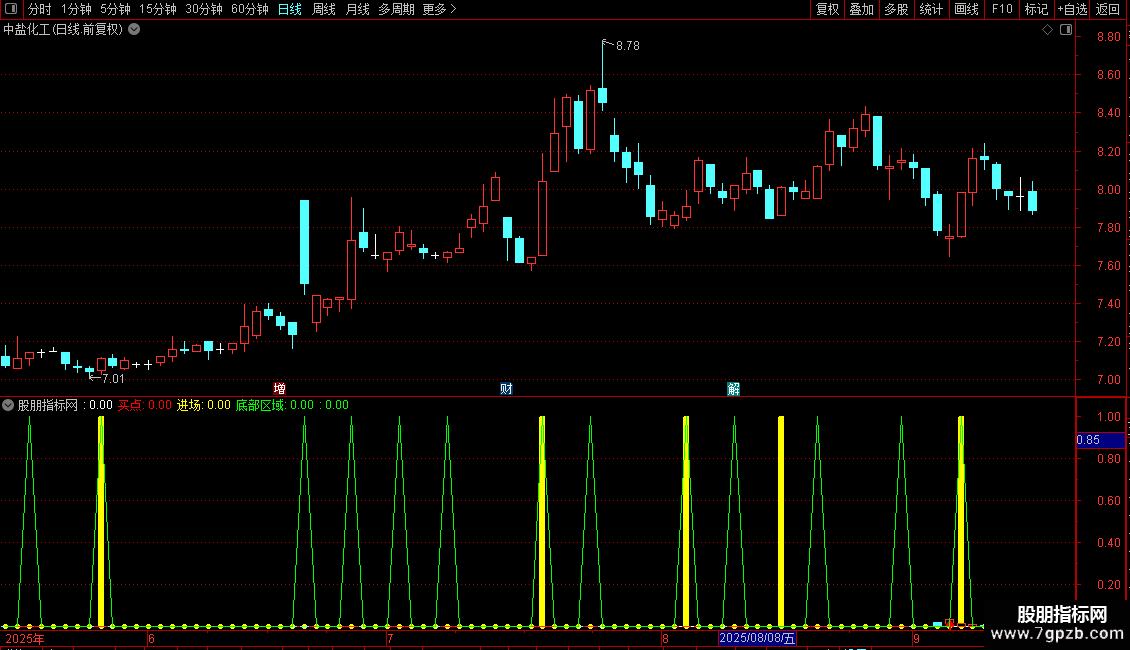The image size is (1130, 650).
Task: Select the 15分钟 period
Action: (x=158, y=9)
